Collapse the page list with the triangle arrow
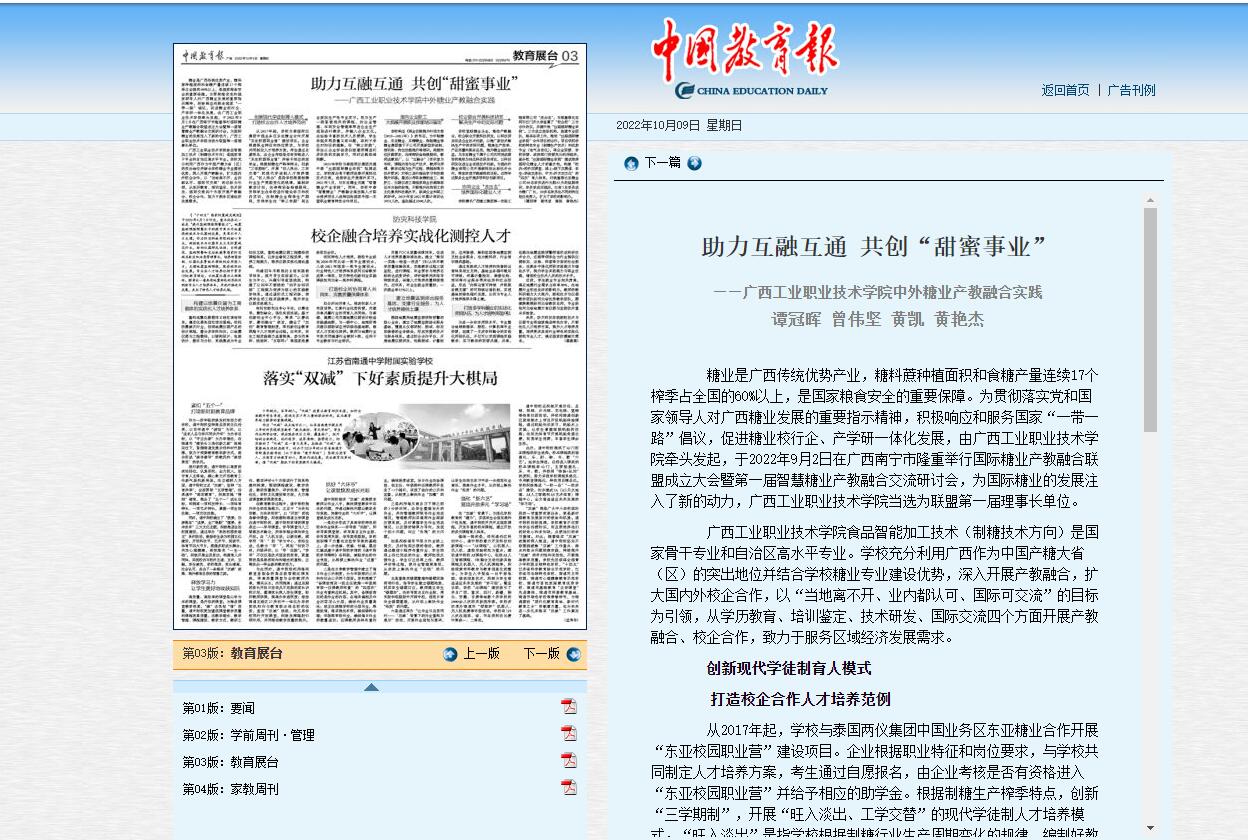 click(372, 687)
